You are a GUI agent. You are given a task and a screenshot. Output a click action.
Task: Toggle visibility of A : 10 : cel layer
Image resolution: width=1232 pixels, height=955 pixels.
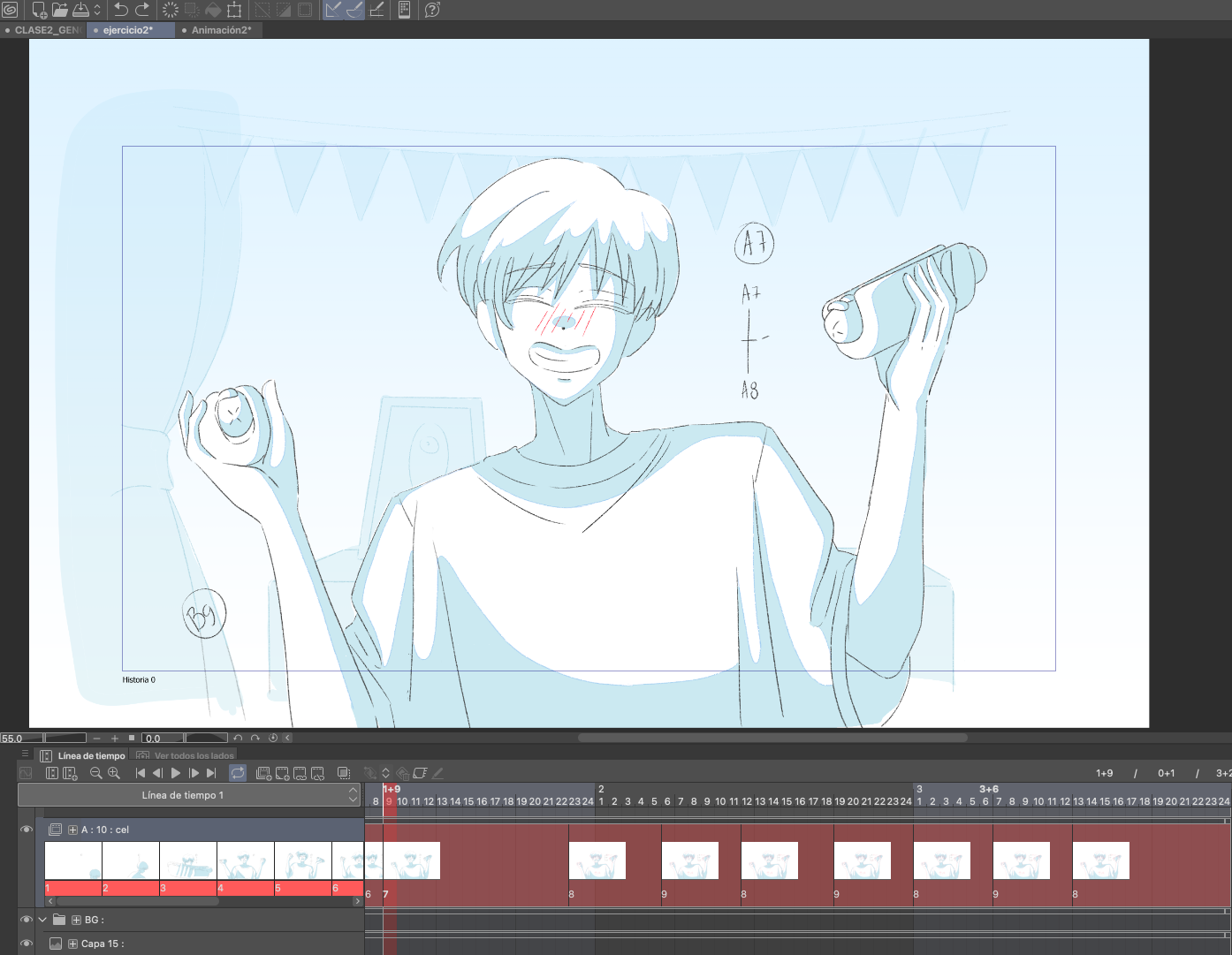[26, 830]
